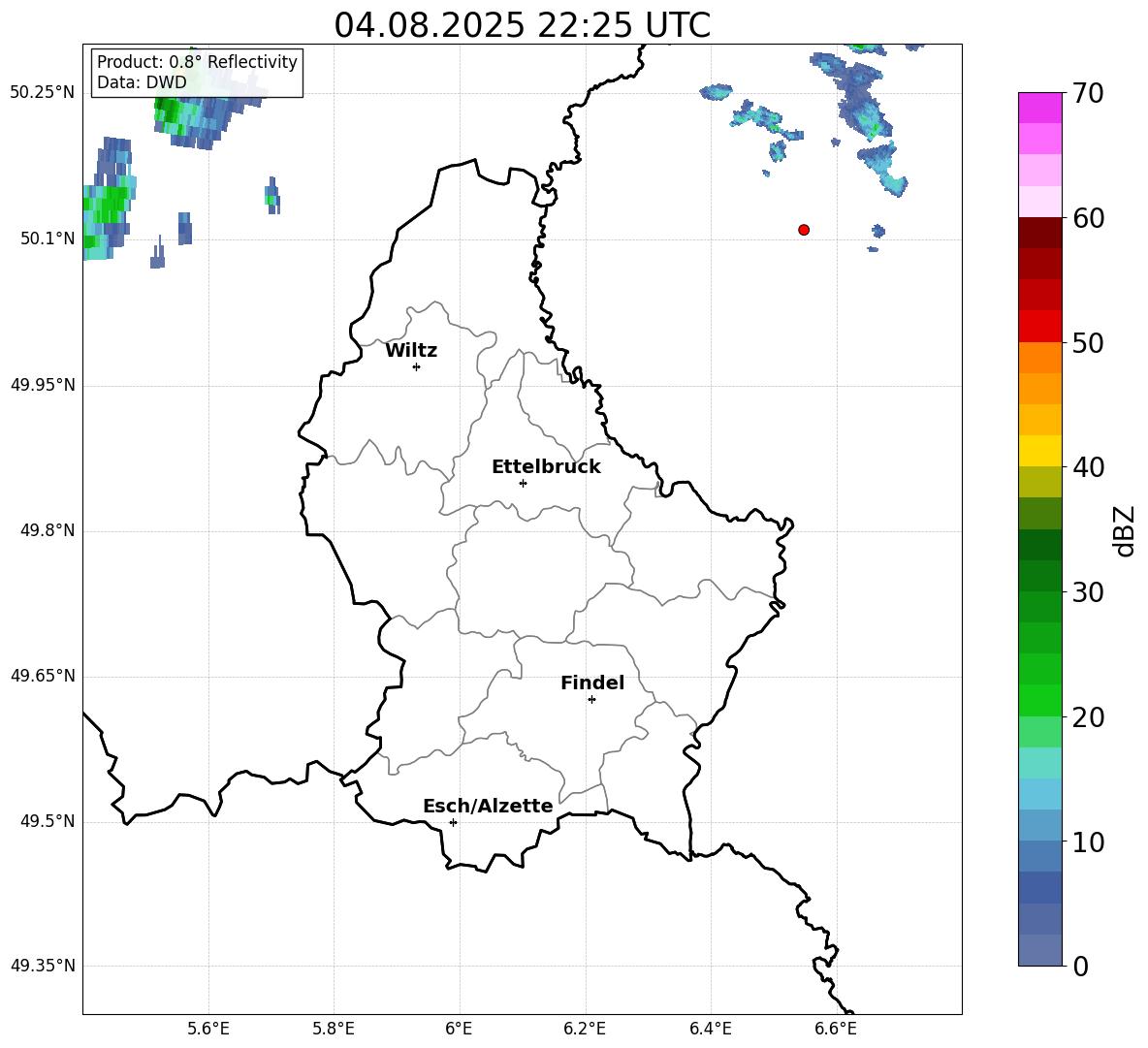Click the bright red 50 dBZ color band
The image size is (1148, 1048).
[x=1040, y=327]
